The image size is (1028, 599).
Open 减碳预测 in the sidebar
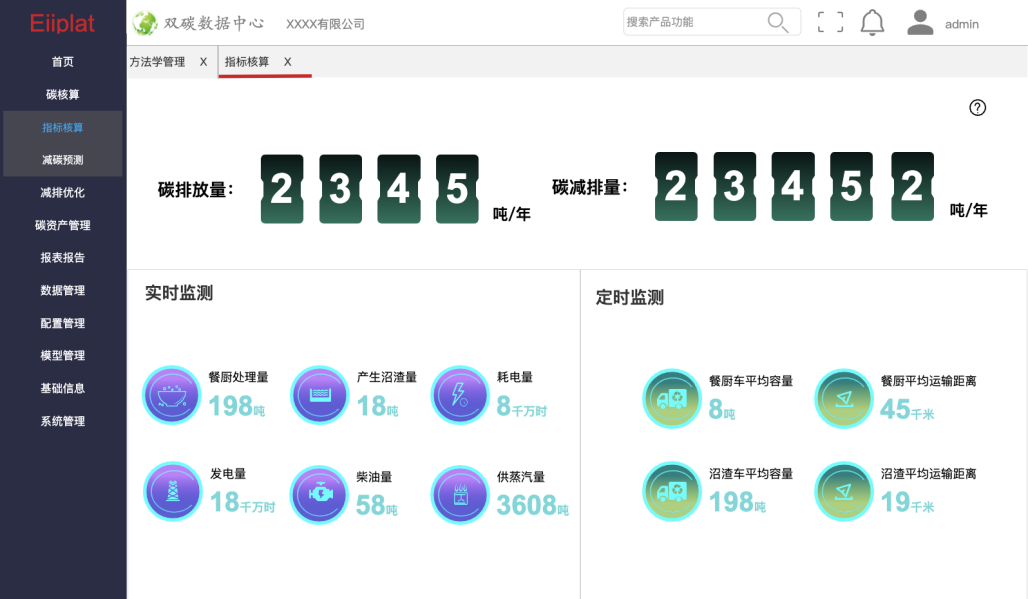click(63, 160)
